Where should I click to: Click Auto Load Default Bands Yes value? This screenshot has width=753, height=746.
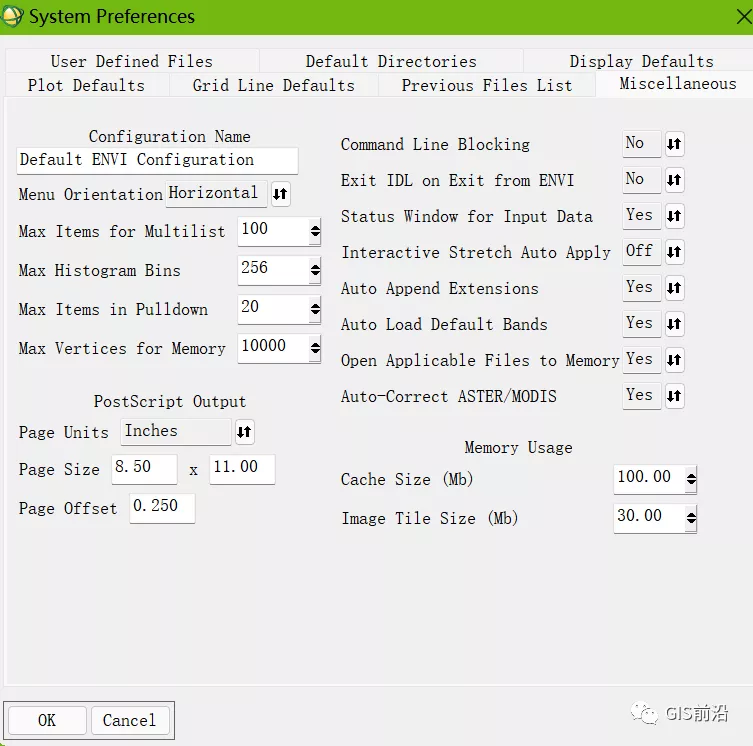point(642,324)
